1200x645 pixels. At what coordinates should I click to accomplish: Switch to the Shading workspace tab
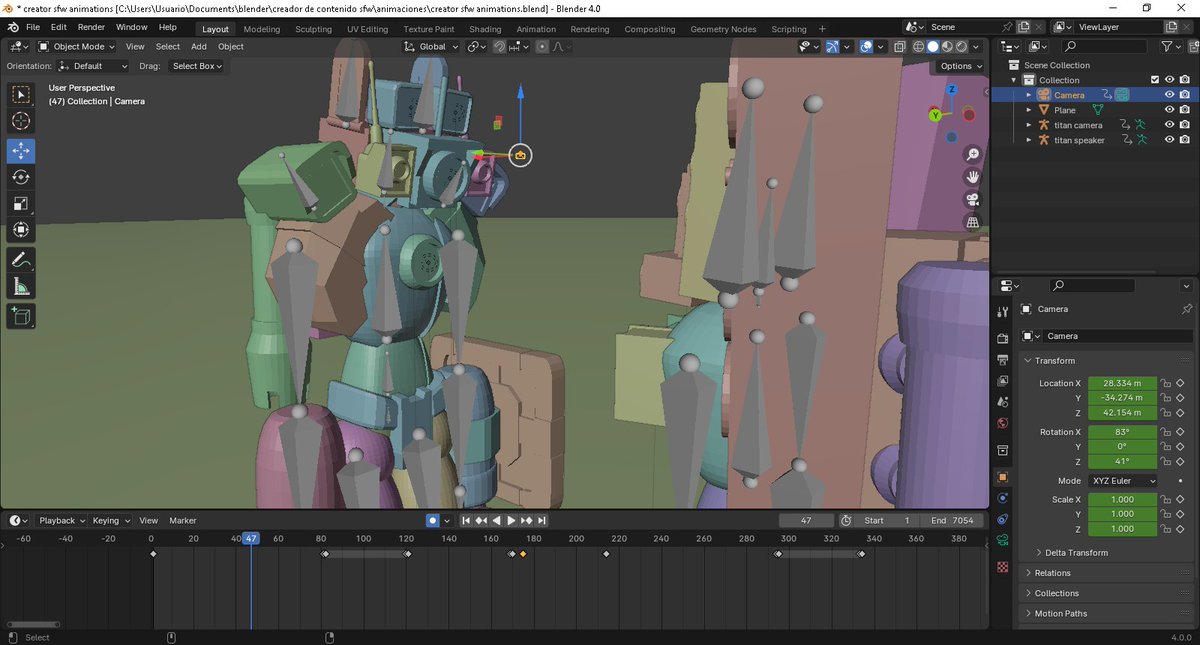click(485, 29)
